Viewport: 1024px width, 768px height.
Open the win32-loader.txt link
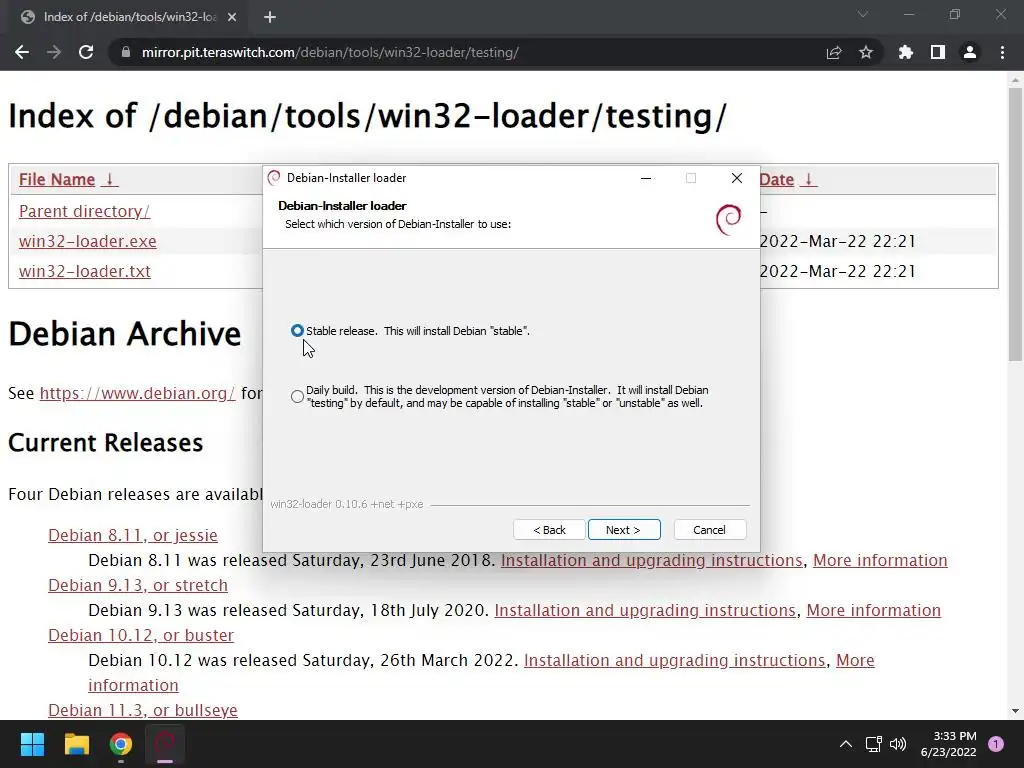coord(84,271)
